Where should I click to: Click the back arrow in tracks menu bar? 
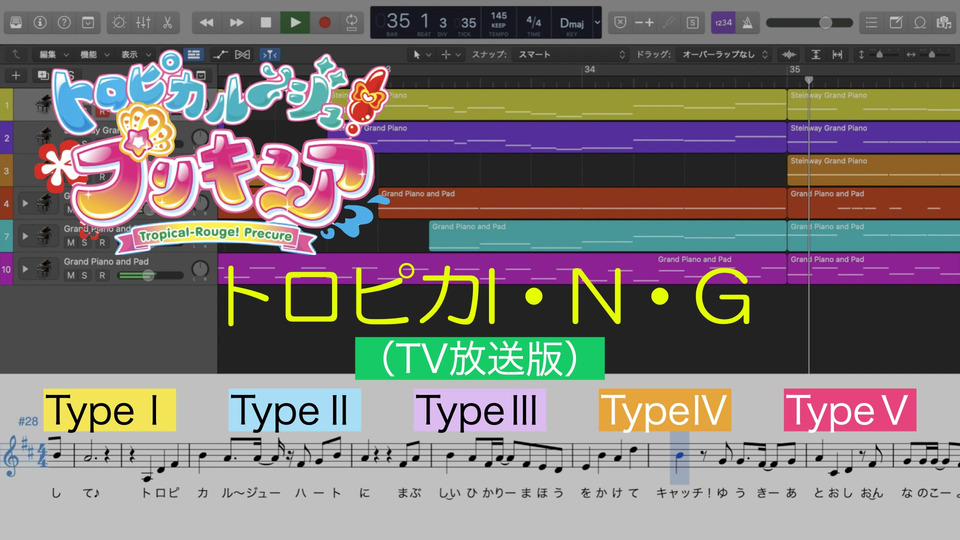(x=16, y=54)
